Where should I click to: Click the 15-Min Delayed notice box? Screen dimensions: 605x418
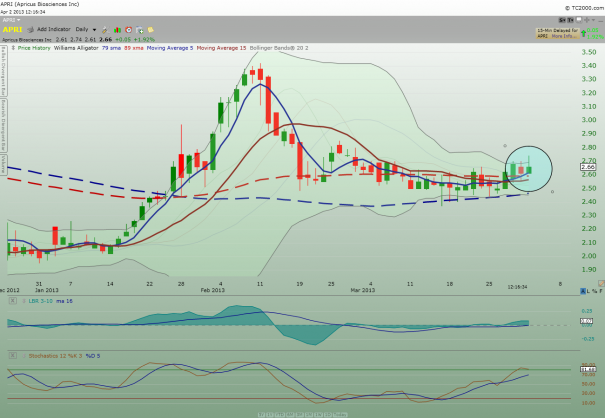pos(558,33)
